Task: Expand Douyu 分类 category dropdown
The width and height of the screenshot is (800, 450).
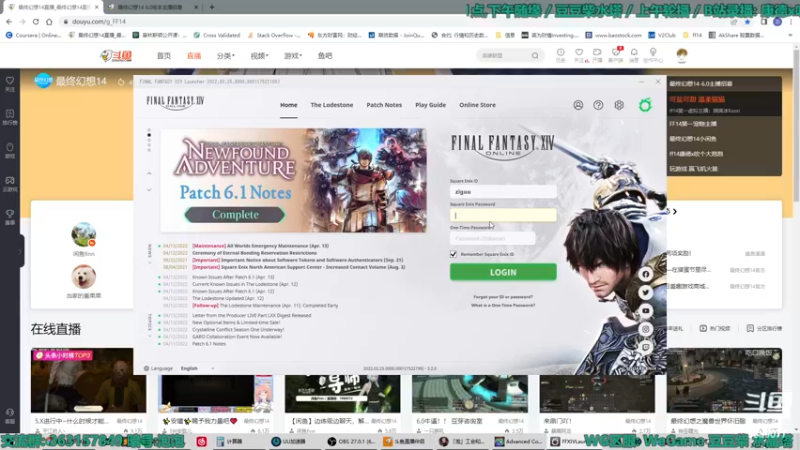Action: point(226,56)
